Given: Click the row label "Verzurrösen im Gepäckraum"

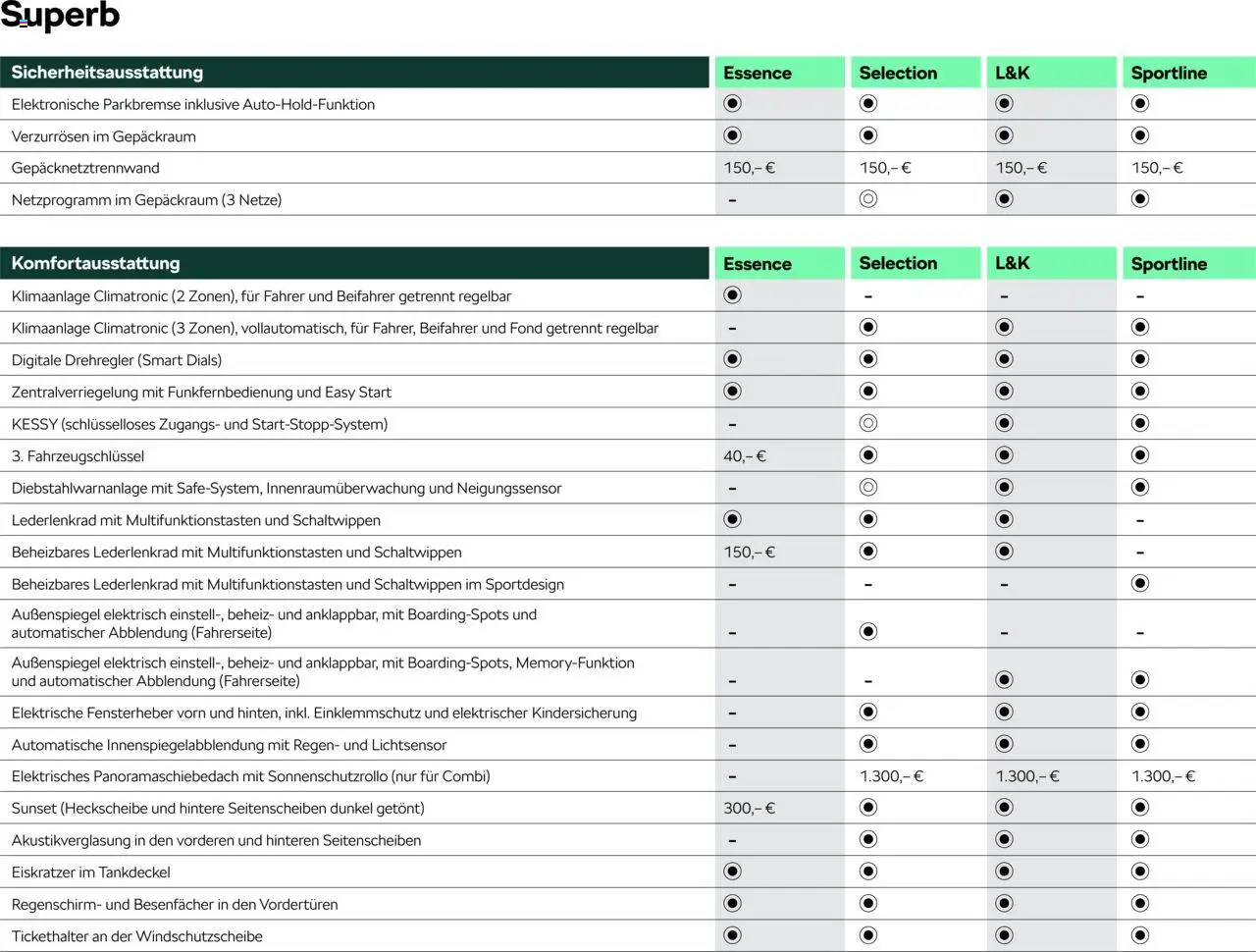Looking at the screenshot, I should [x=103, y=136].
